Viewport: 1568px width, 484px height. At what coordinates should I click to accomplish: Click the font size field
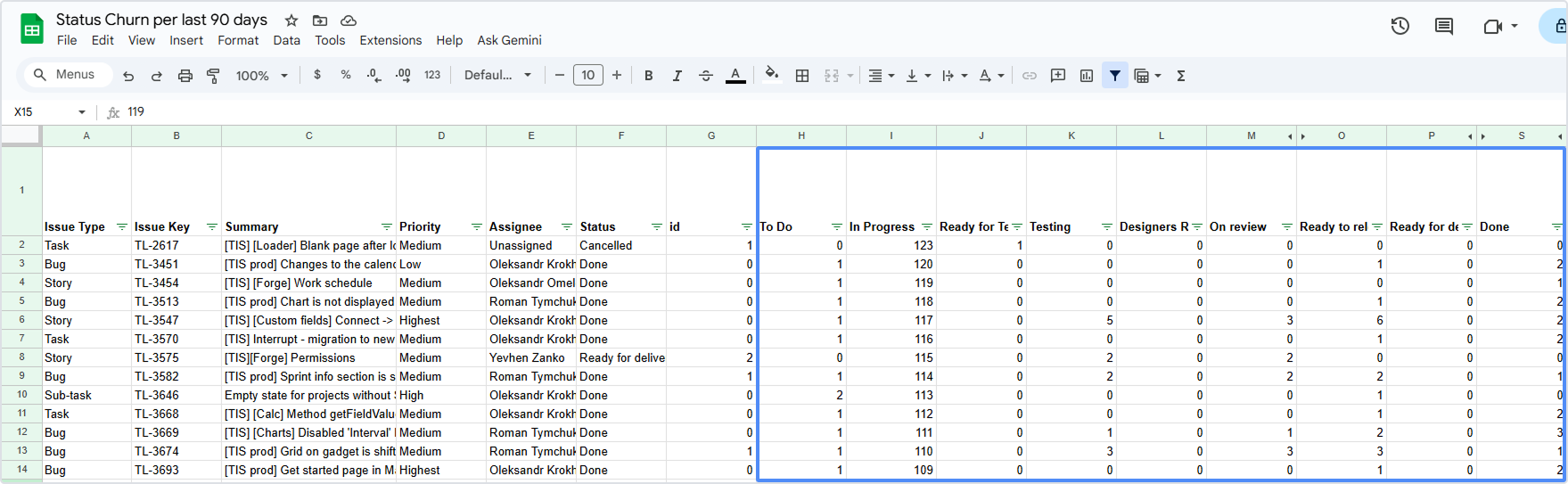587,76
